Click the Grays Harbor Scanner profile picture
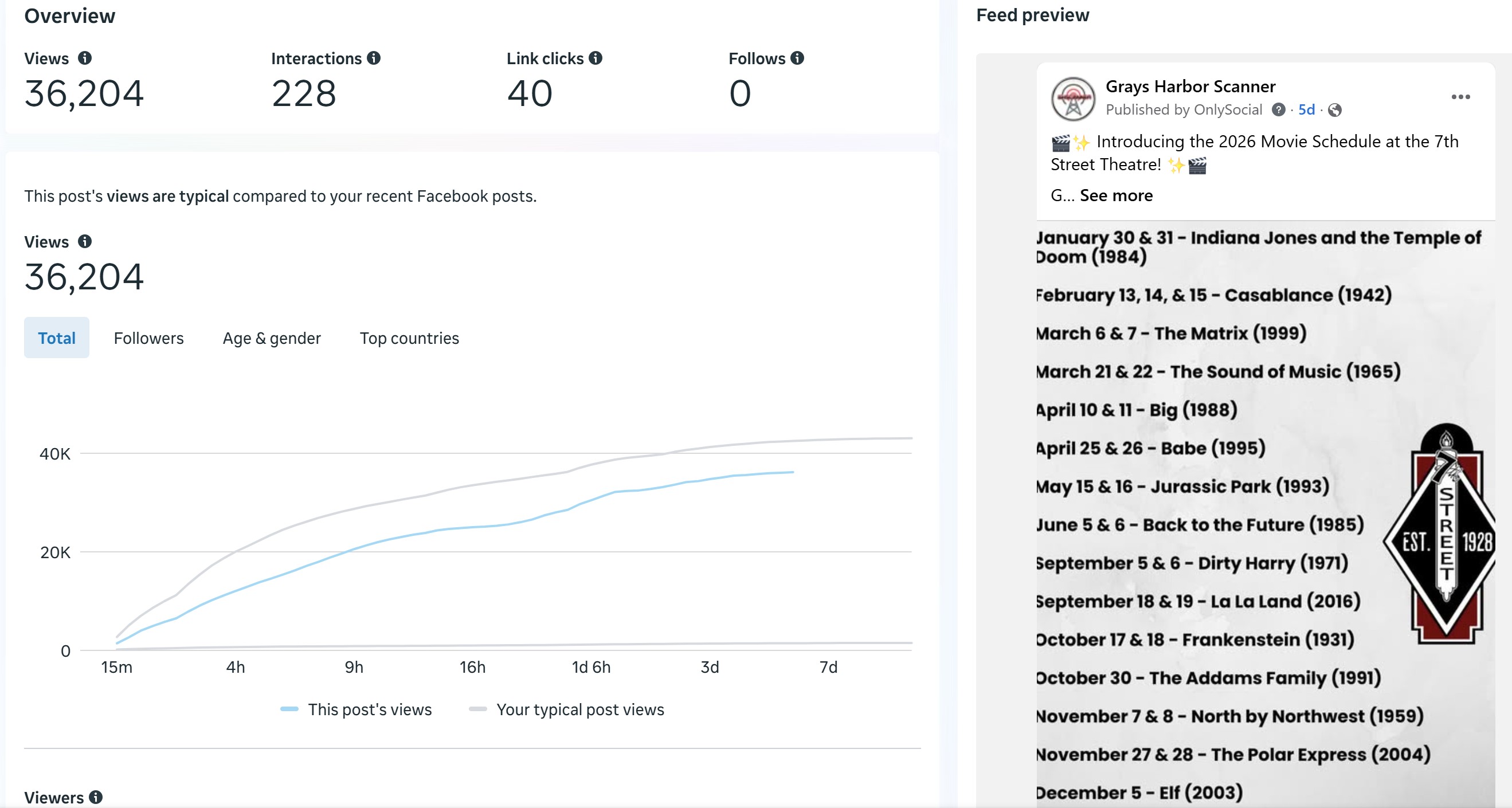This screenshot has width=1512, height=808. [1073, 99]
